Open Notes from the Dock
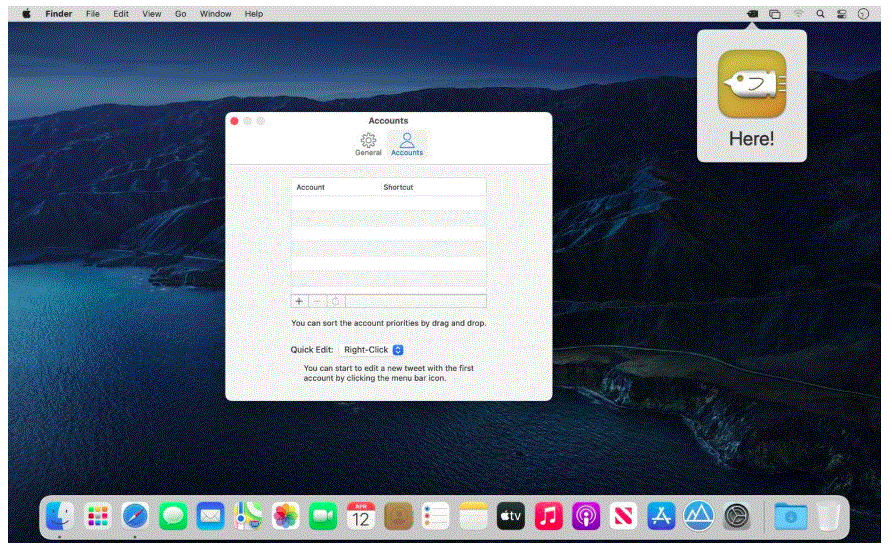 click(x=473, y=517)
